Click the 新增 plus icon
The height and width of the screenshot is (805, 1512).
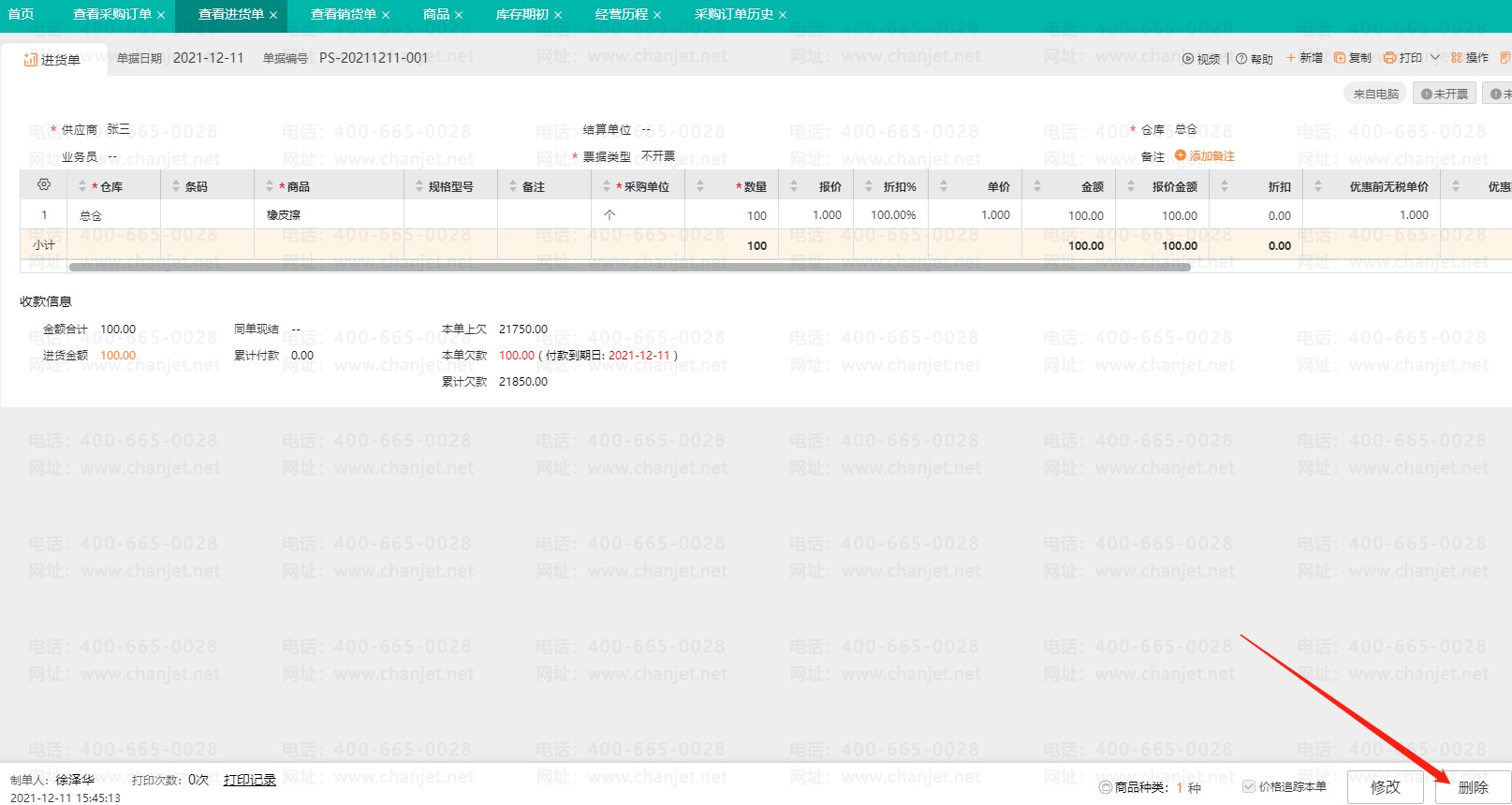1291,58
